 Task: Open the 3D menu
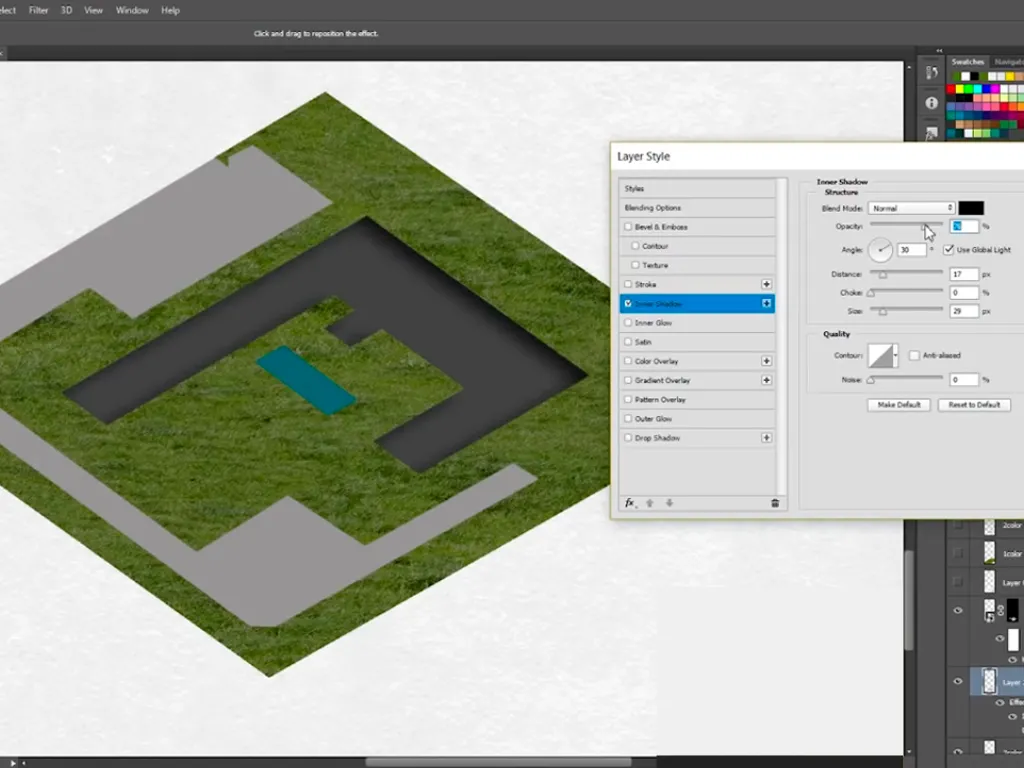(x=67, y=10)
